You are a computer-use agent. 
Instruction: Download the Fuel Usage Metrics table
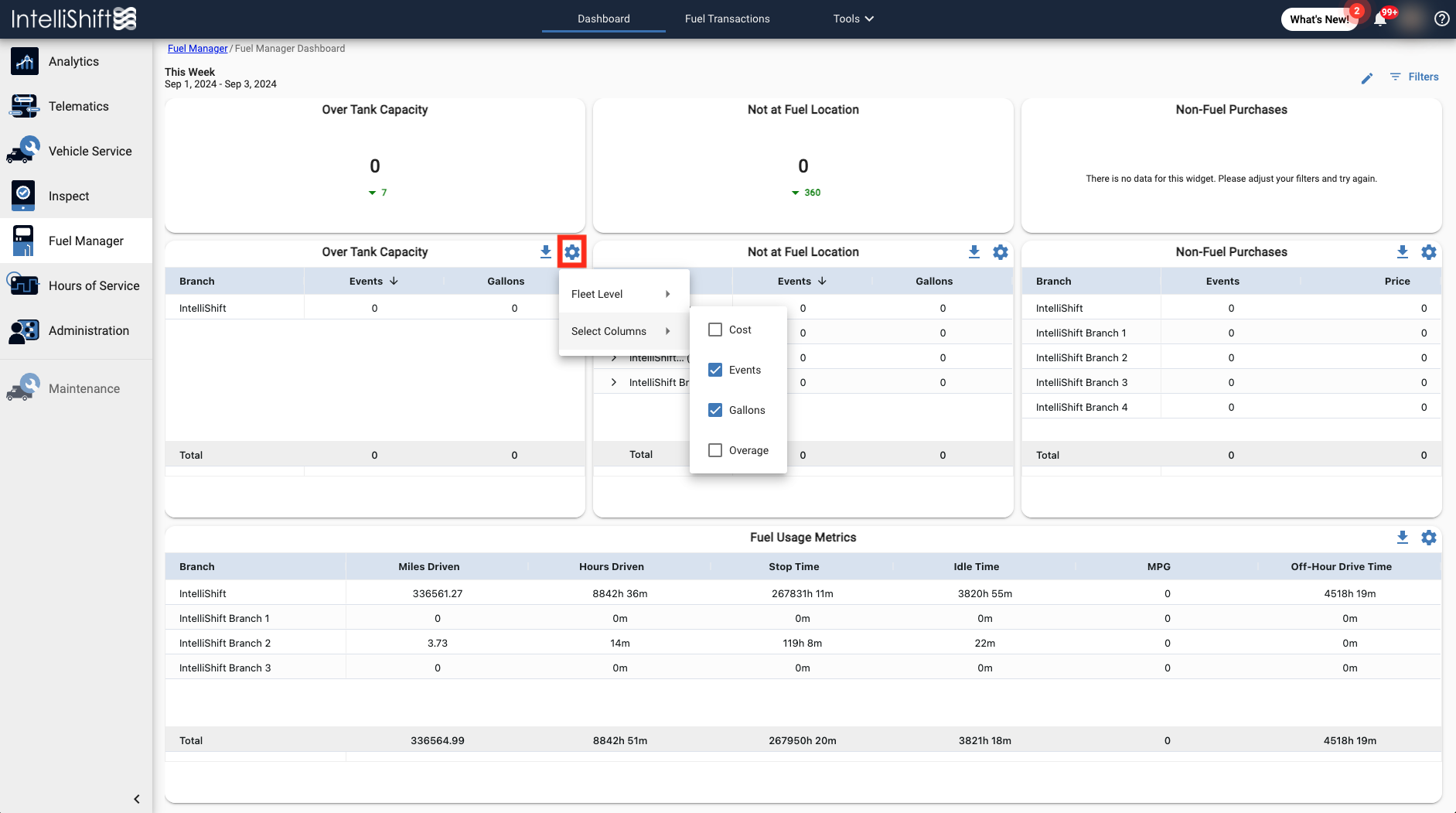(1403, 538)
